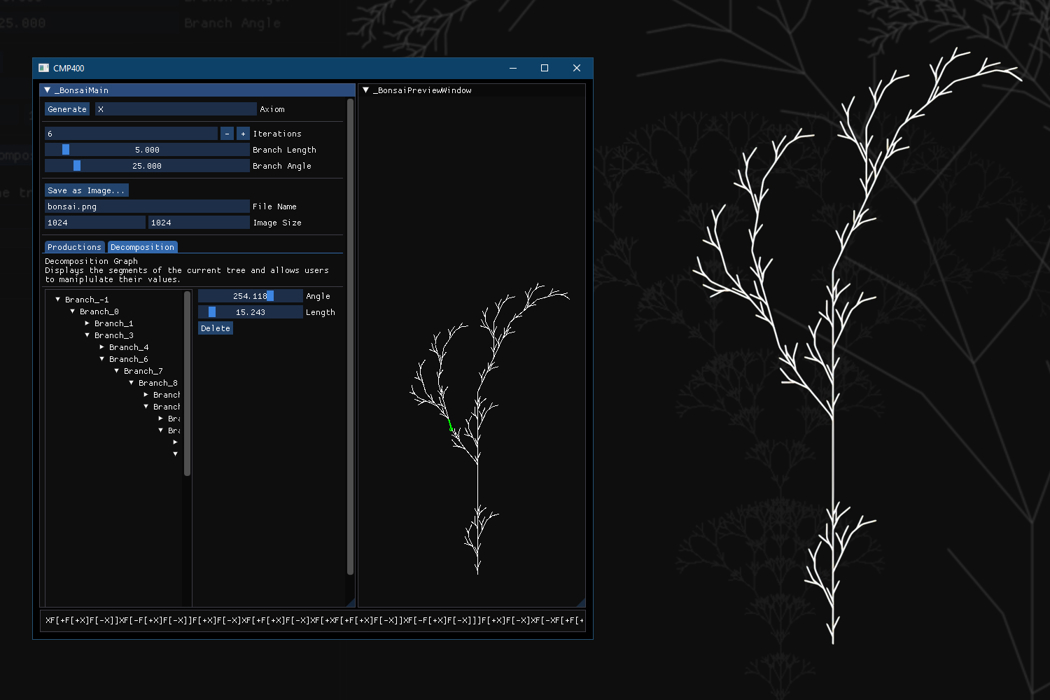This screenshot has width=1050, height=700.
Task: Maximize the CMP400 window
Action: click(x=544, y=68)
